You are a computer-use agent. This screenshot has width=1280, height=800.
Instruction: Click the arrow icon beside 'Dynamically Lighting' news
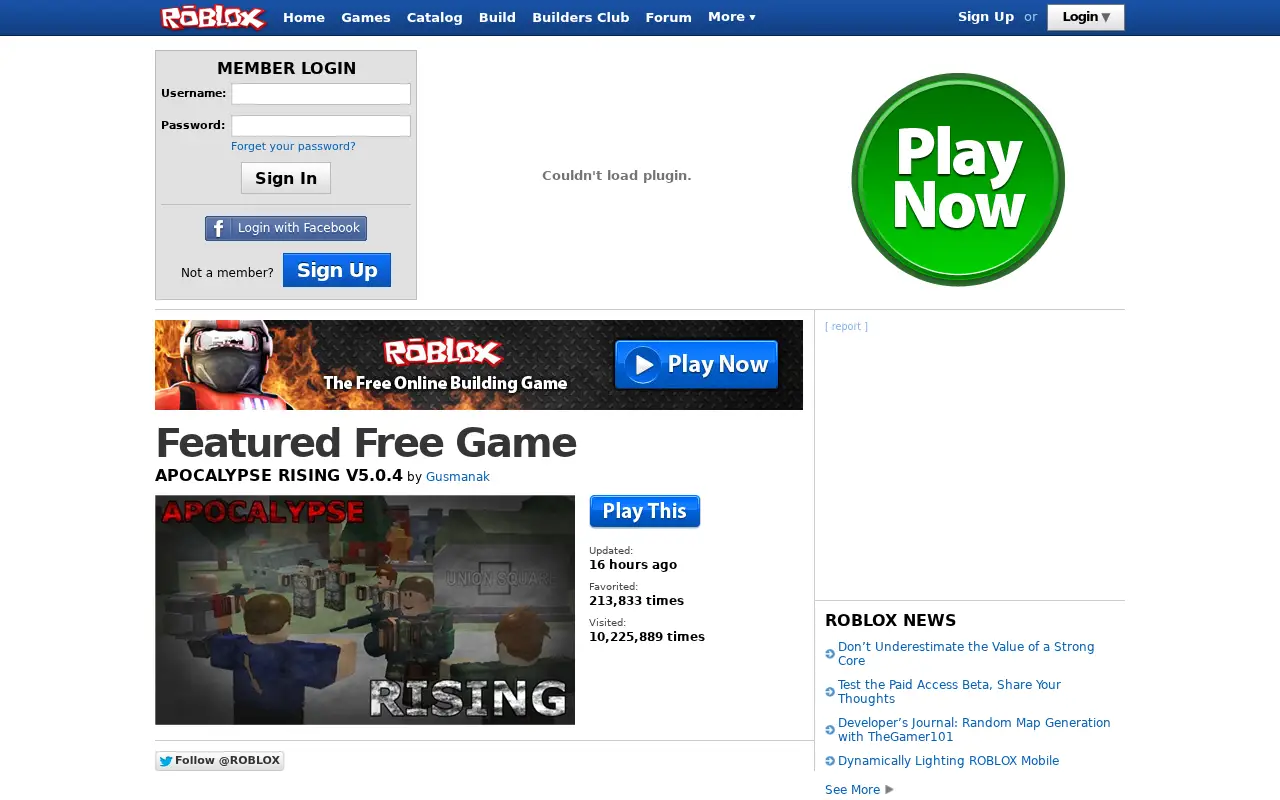coord(830,761)
